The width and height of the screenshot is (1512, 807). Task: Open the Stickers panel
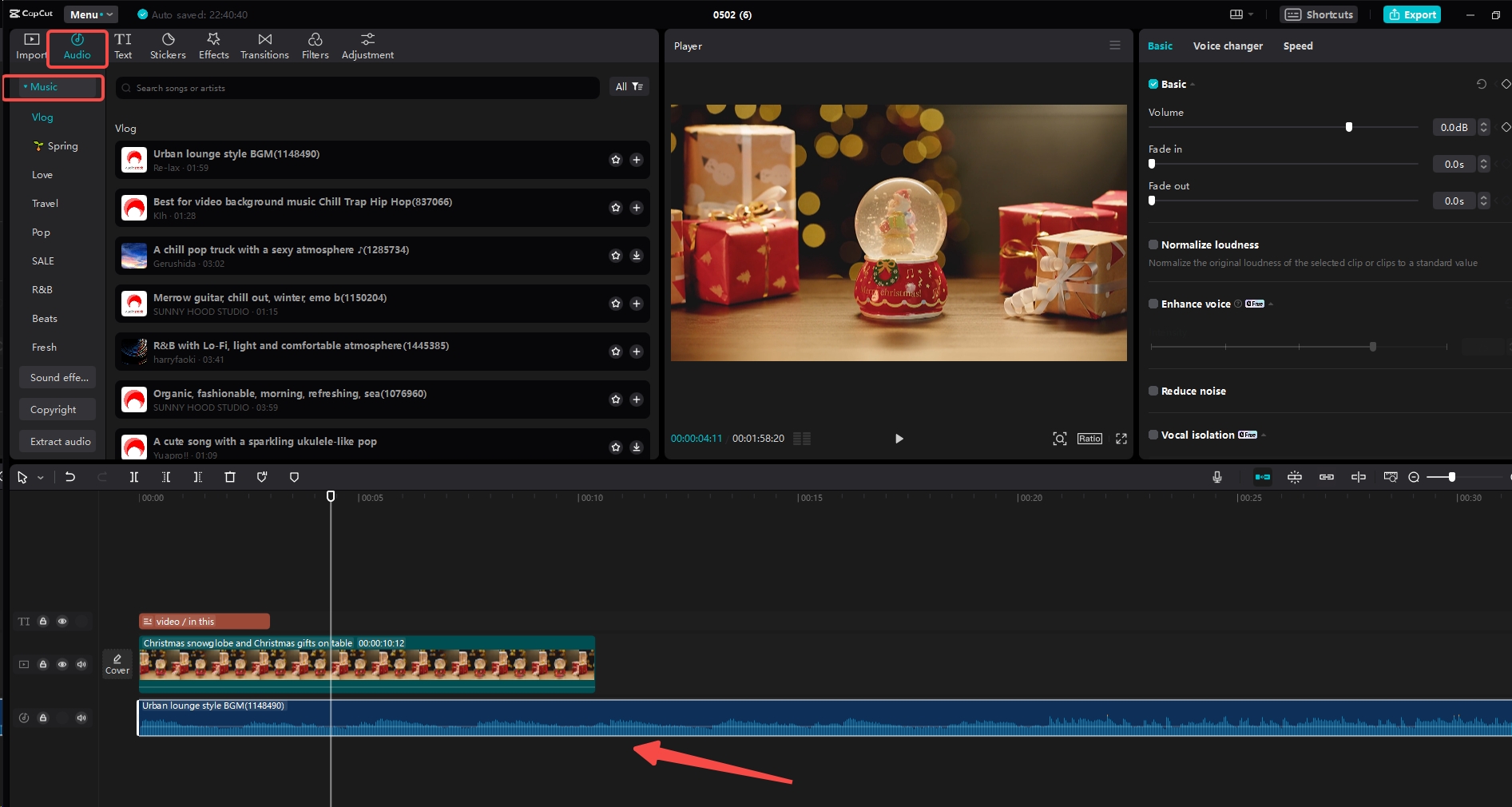[x=168, y=45]
